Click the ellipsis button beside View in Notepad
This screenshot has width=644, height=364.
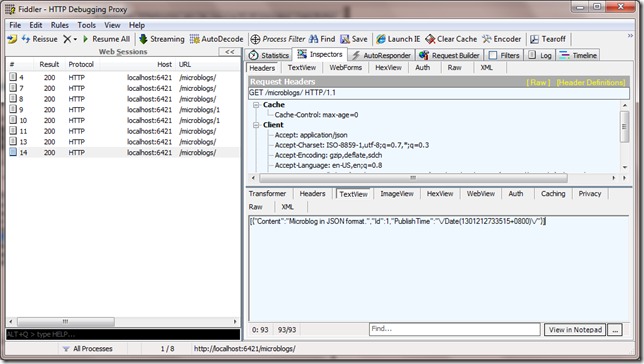[x=615, y=329]
